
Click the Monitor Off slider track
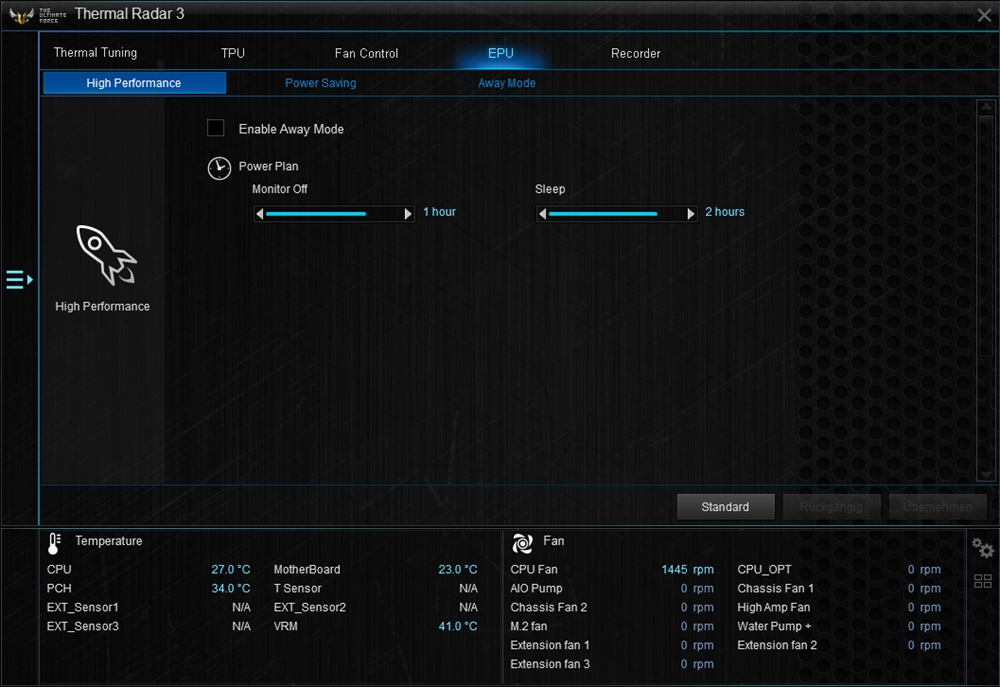point(334,214)
